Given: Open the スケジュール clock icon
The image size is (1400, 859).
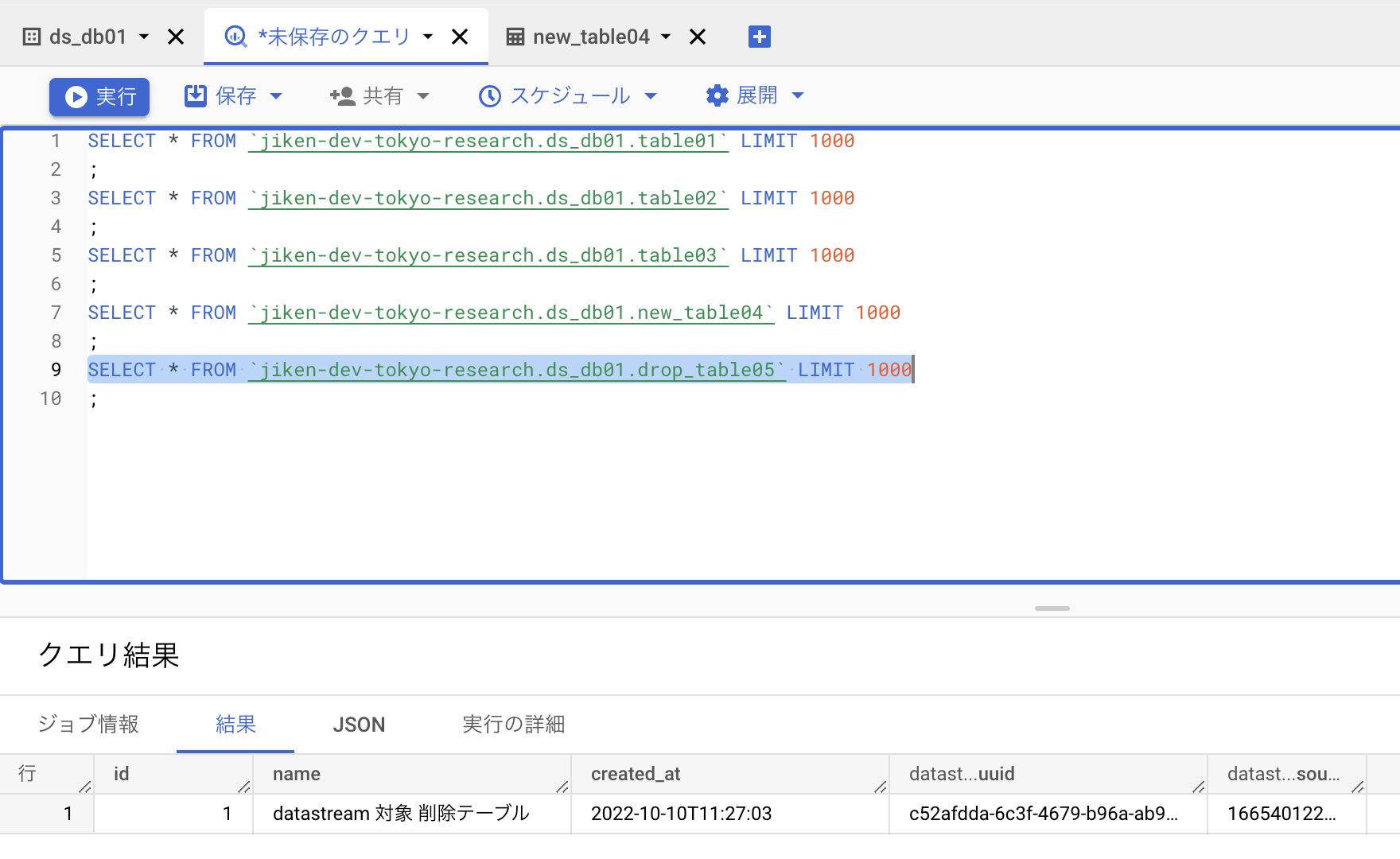Looking at the screenshot, I should tap(489, 96).
